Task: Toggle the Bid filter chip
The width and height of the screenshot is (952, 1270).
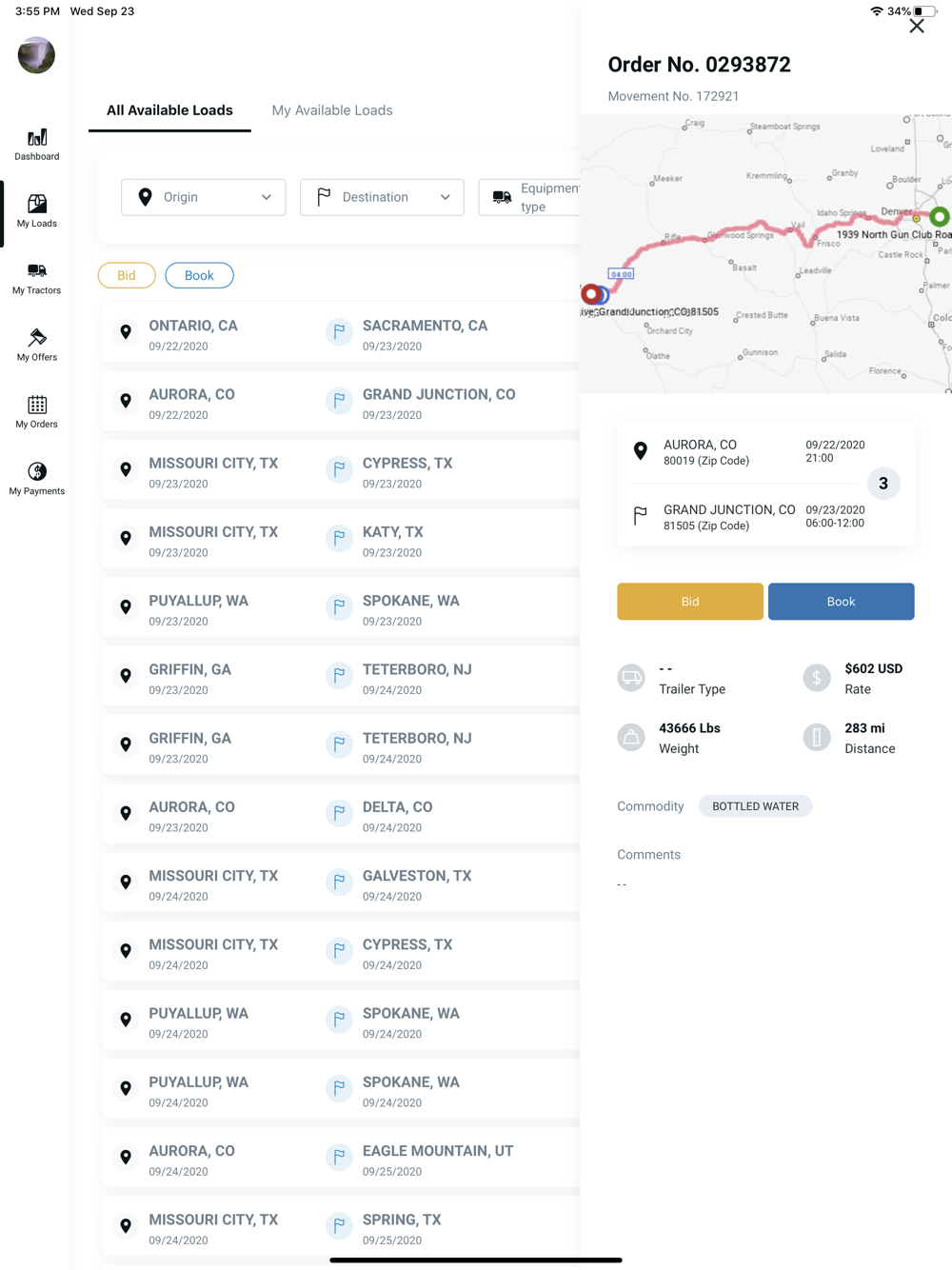Action: (x=127, y=275)
